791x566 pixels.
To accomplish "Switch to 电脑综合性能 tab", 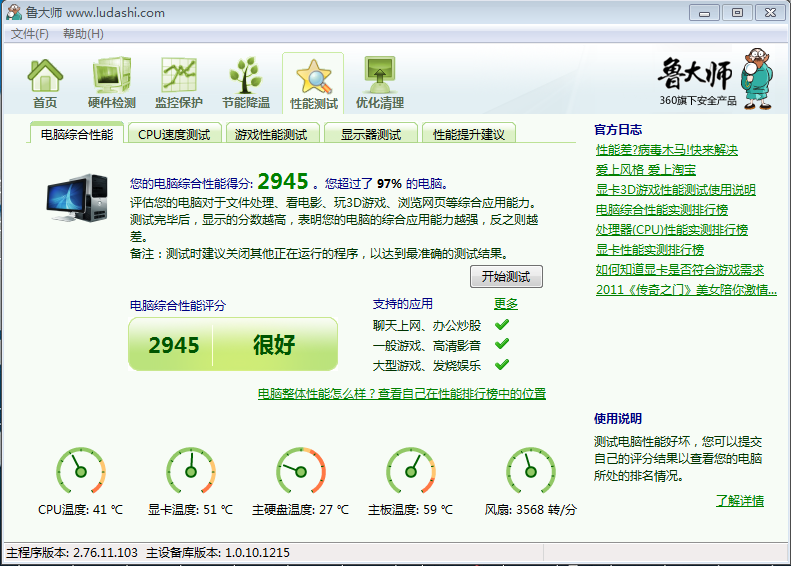I will (x=77, y=134).
